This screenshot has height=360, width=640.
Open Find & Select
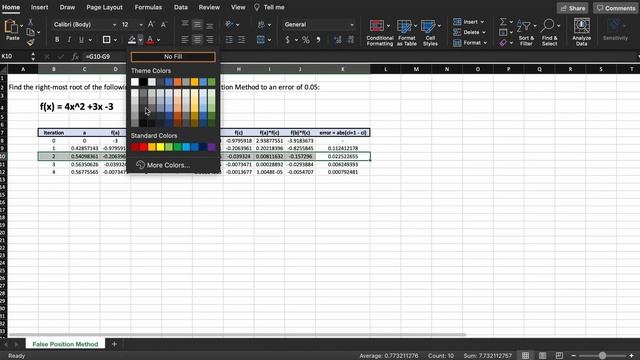point(549,33)
